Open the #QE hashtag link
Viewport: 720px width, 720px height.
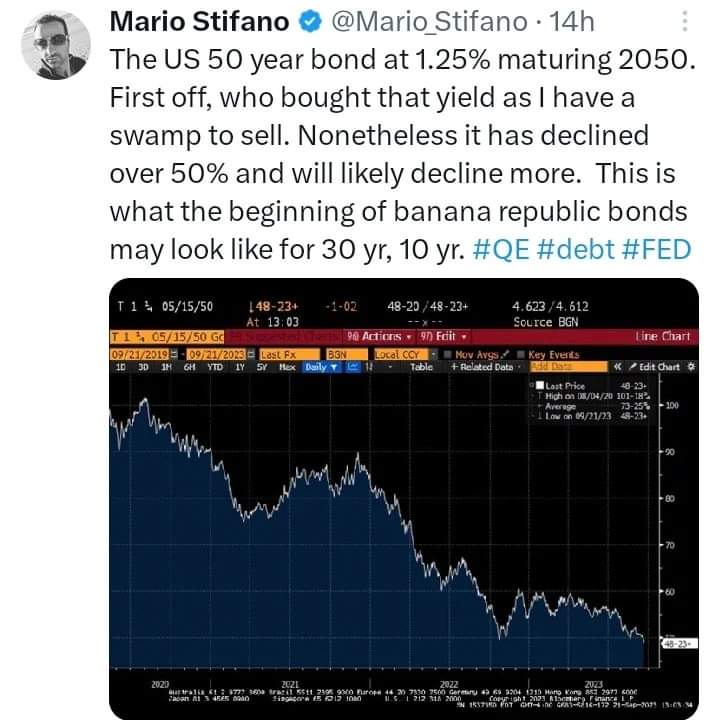coord(501,249)
